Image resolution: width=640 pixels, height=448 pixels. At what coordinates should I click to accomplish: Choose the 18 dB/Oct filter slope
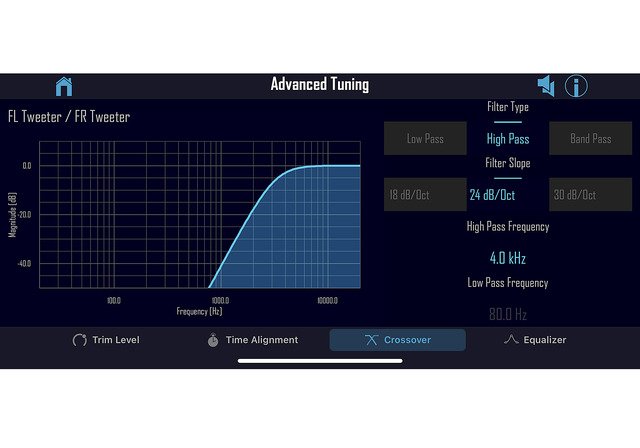[x=425, y=195]
